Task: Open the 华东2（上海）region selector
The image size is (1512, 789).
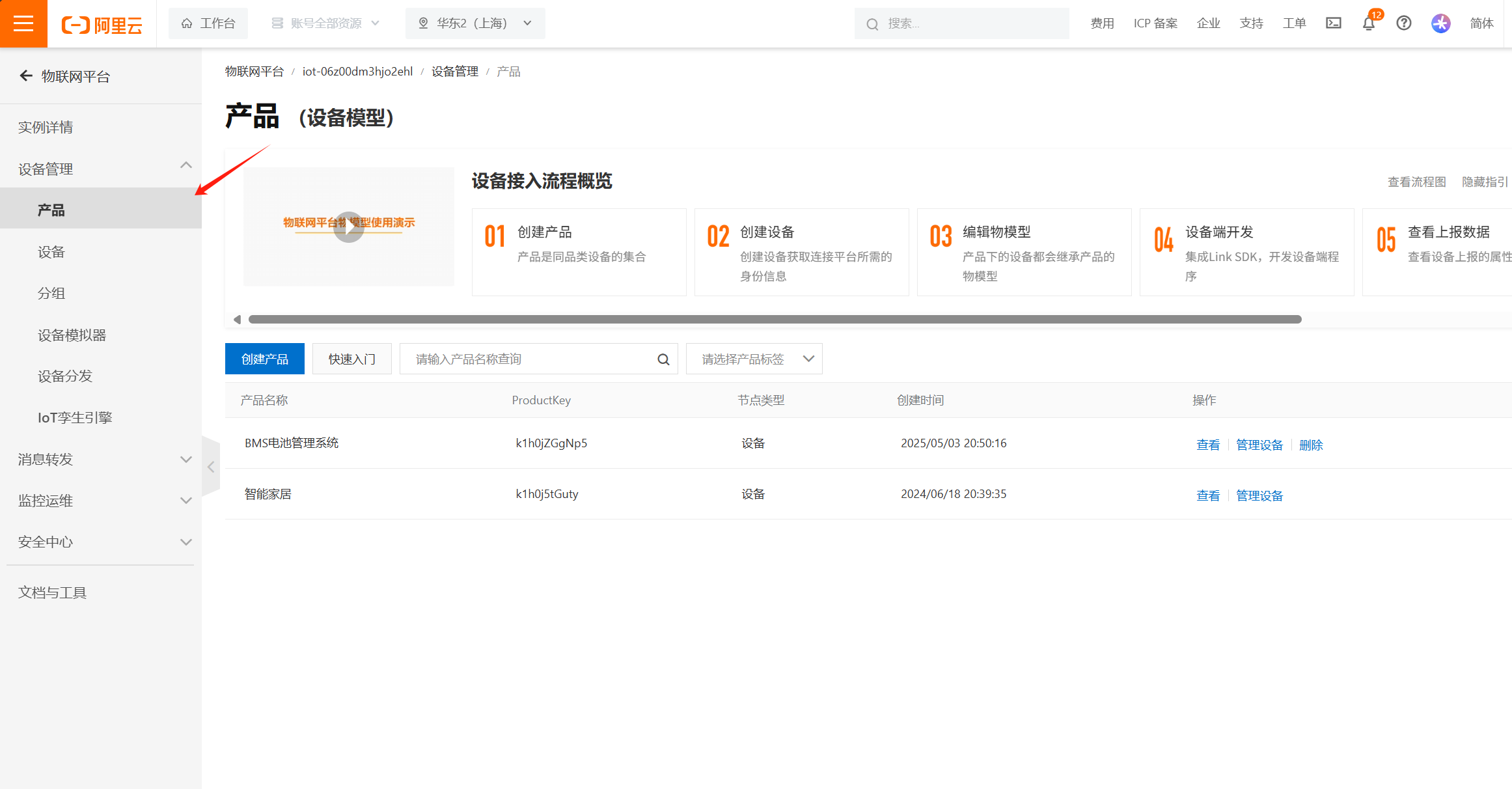Action: [x=475, y=23]
